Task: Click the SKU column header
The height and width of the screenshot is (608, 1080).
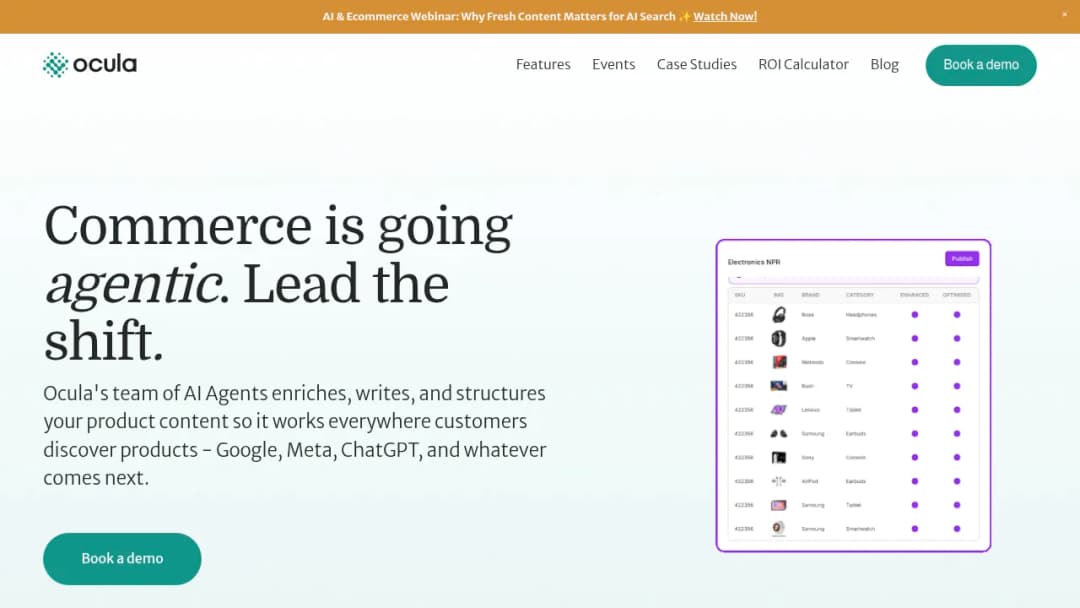Action: coord(740,295)
